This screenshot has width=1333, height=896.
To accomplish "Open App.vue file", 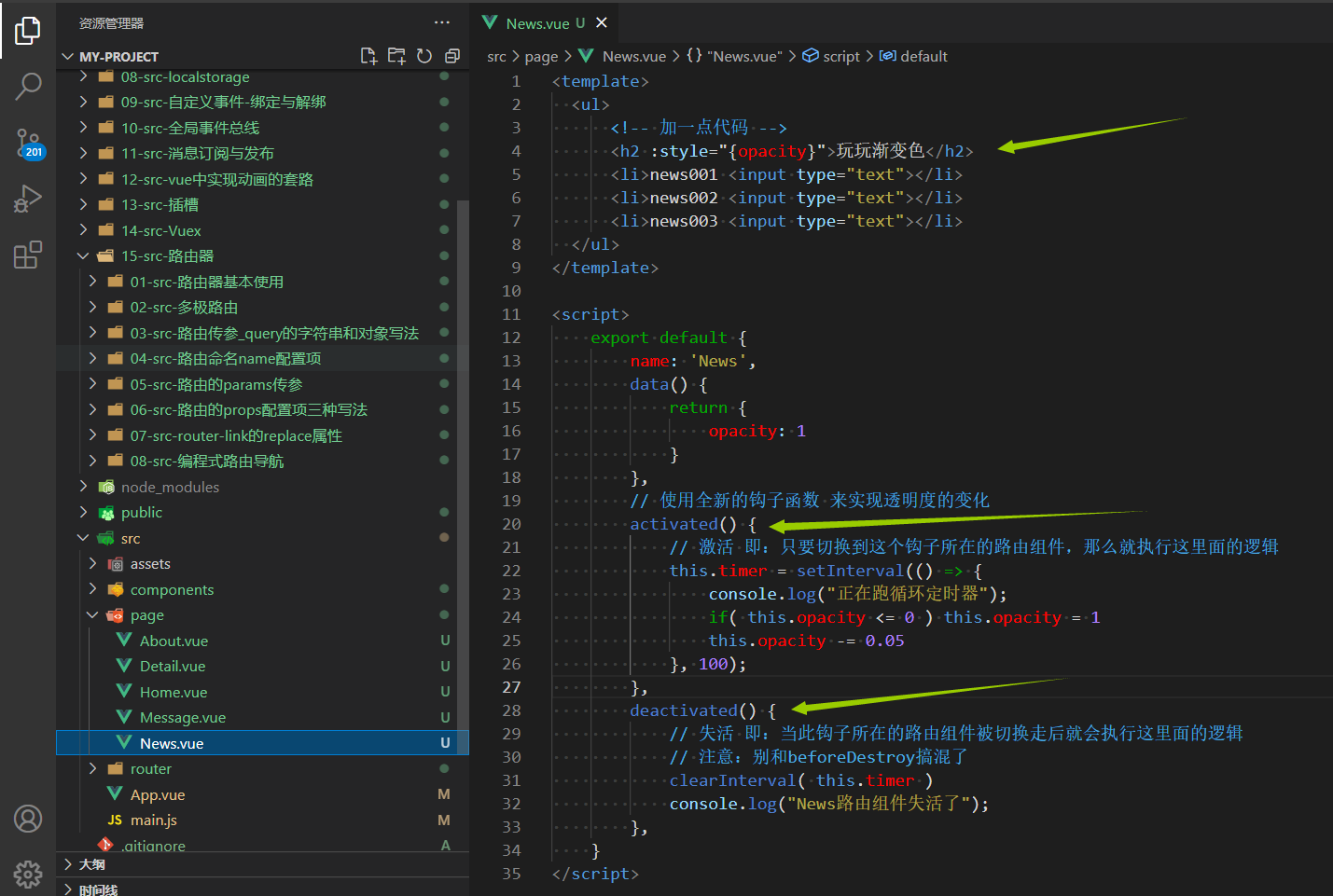I will [x=158, y=794].
